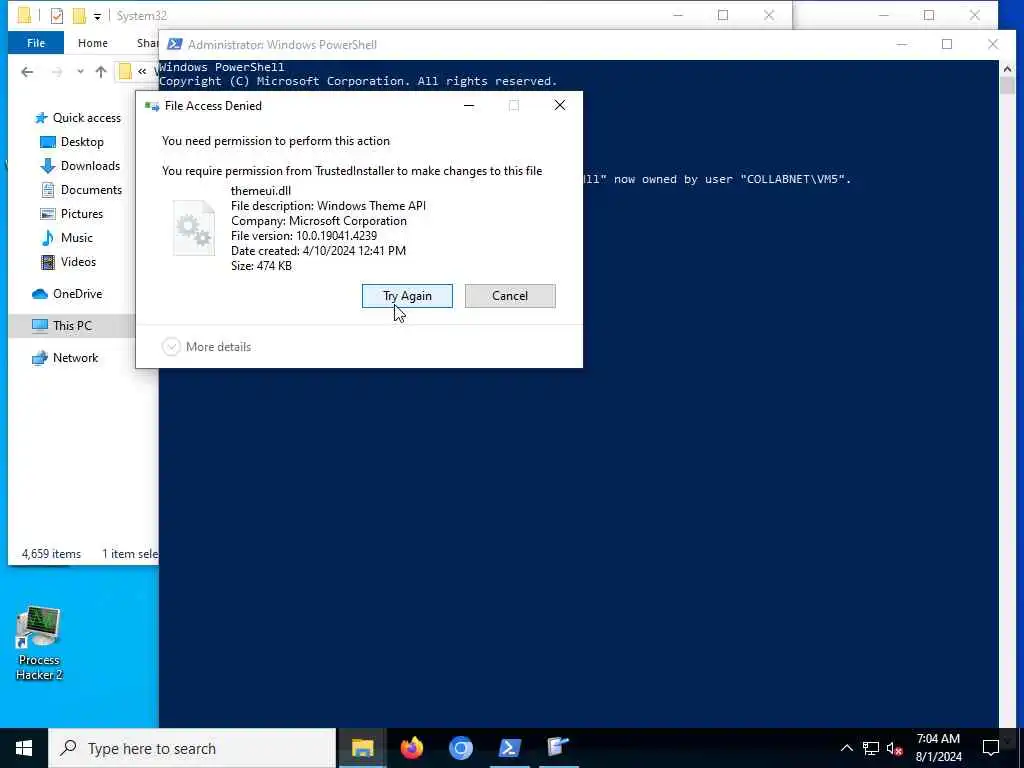
Task: Select Network in navigation pane
Action: coord(65,358)
